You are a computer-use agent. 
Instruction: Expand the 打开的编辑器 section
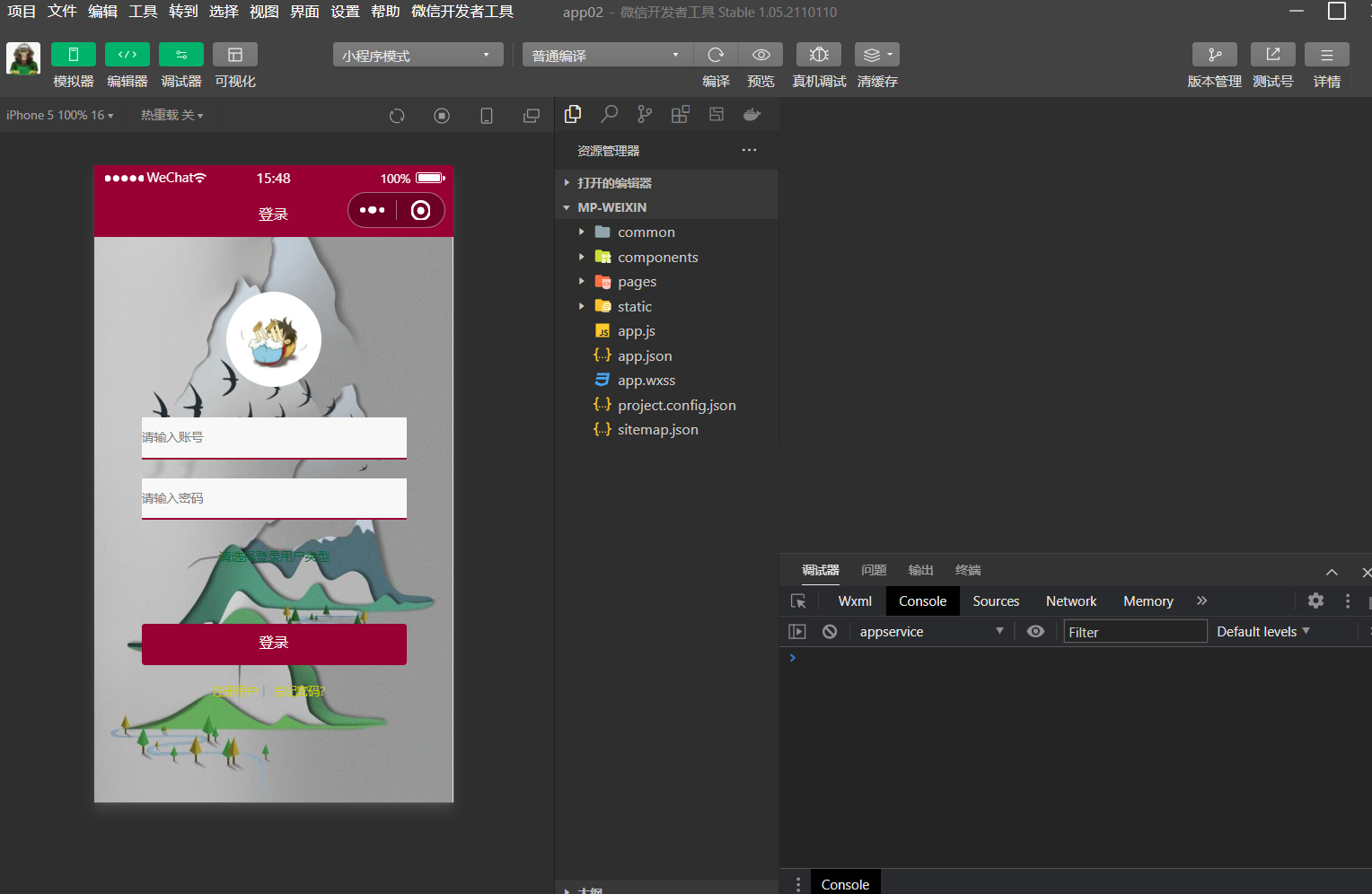[666, 182]
